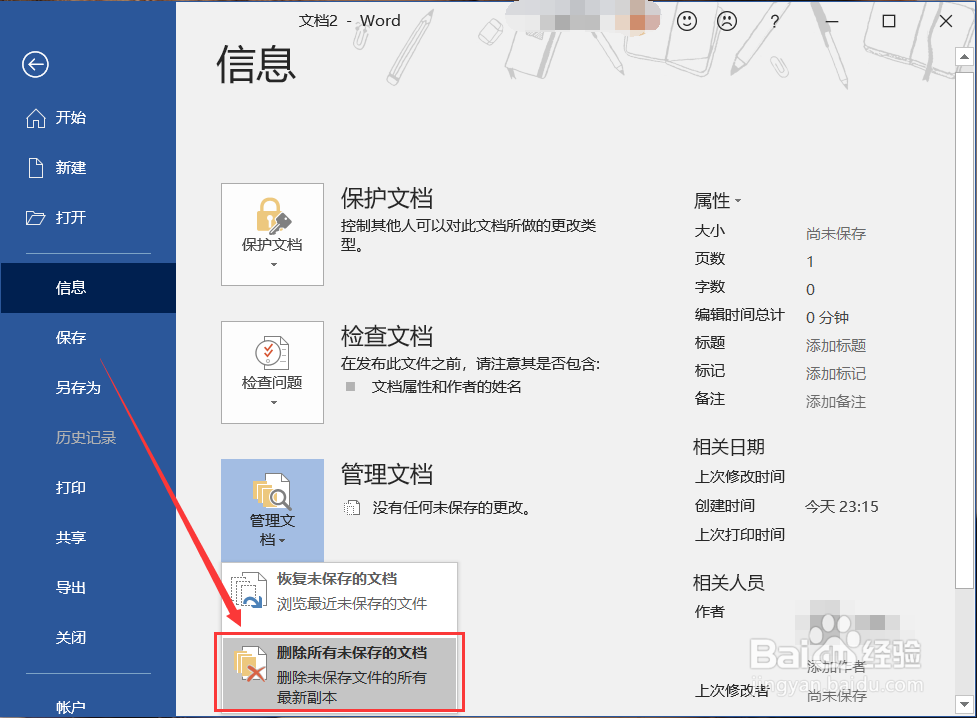
Task: Click the 添加标题 link to add a title
Action: coord(835,345)
